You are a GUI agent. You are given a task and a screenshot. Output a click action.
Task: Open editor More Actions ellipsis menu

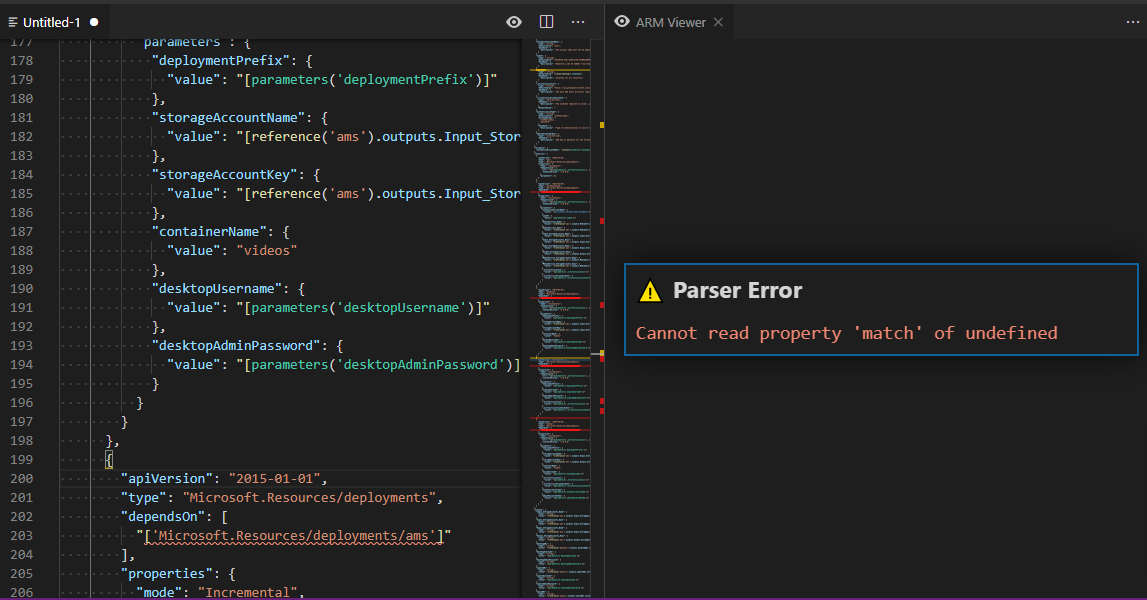coord(578,22)
